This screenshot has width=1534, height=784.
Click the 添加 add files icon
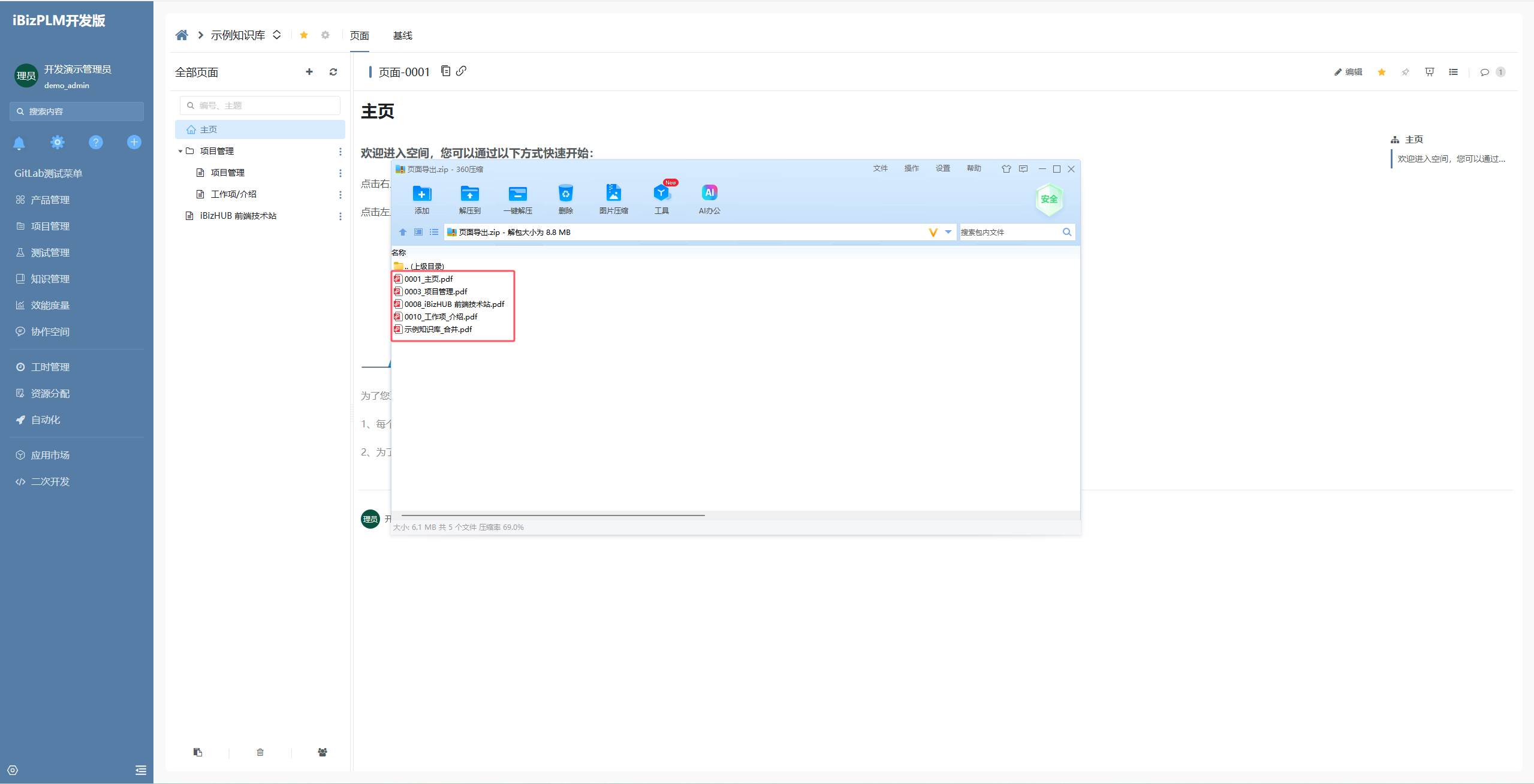pyautogui.click(x=421, y=194)
